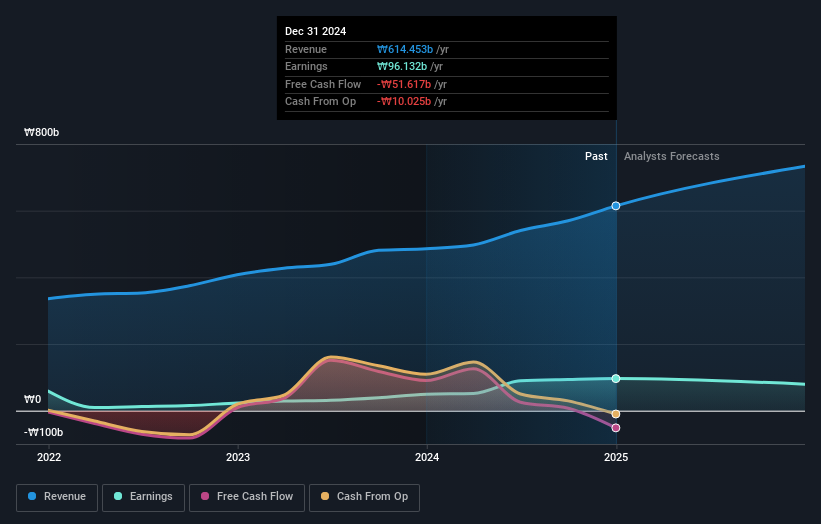The width and height of the screenshot is (821, 524).
Task: Click the Cash From Op orange data point
Action: click(616, 414)
